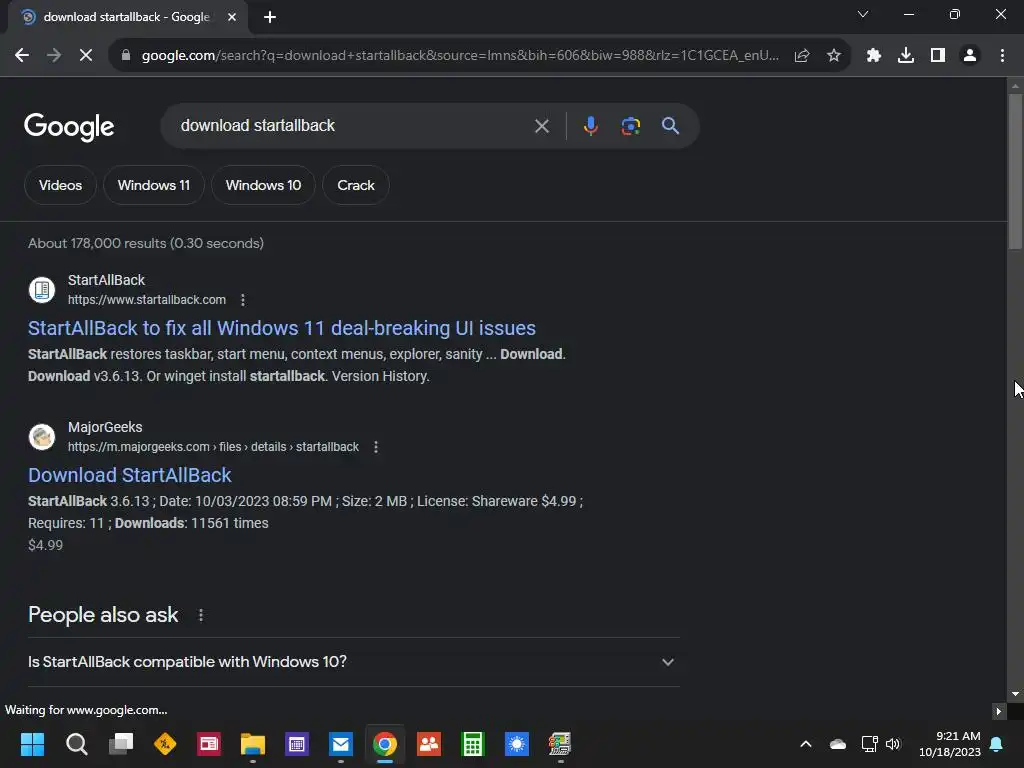The height and width of the screenshot is (768, 1024).
Task: Open the Windows Start menu
Action: 32,744
